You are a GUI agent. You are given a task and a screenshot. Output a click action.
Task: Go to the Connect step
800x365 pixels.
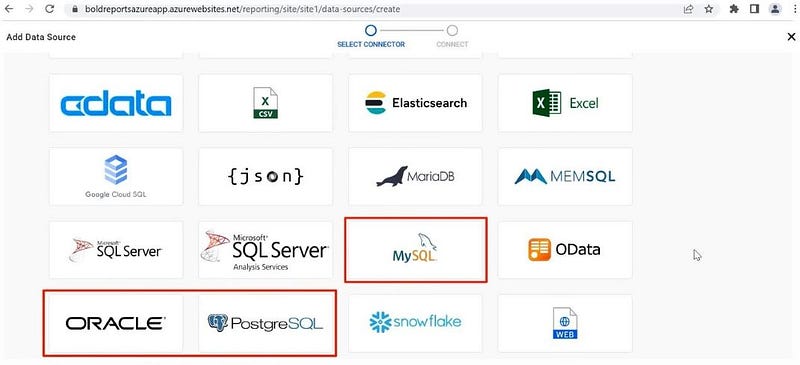click(x=452, y=37)
